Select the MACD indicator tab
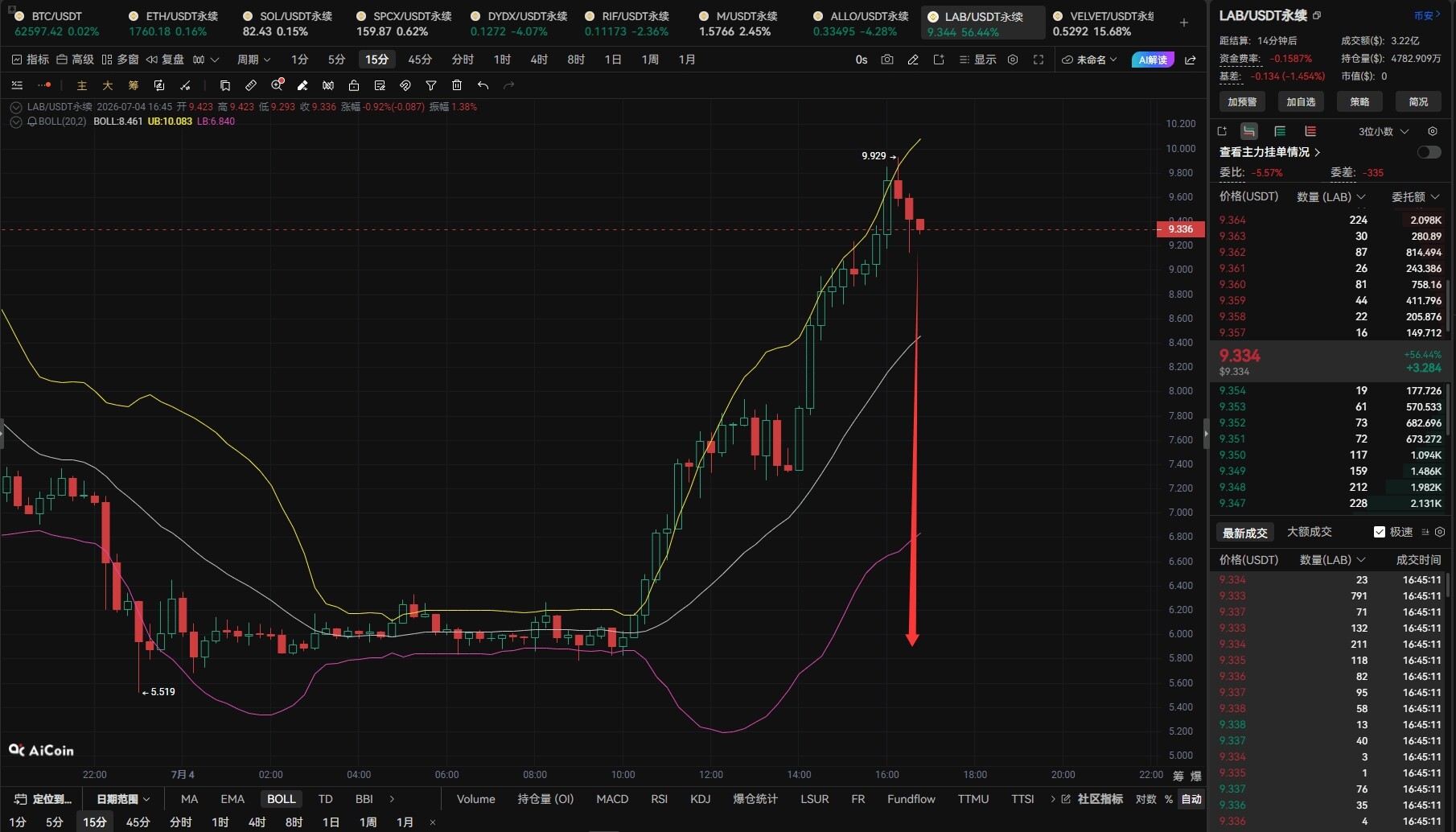 pyautogui.click(x=612, y=799)
